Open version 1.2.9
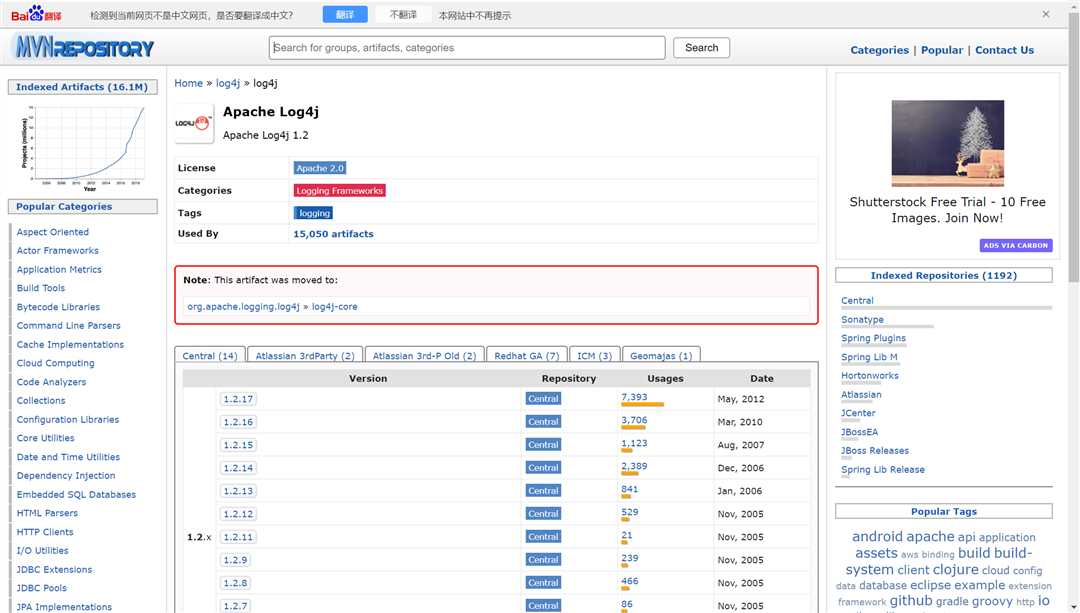1080x613 pixels. [x=235, y=560]
